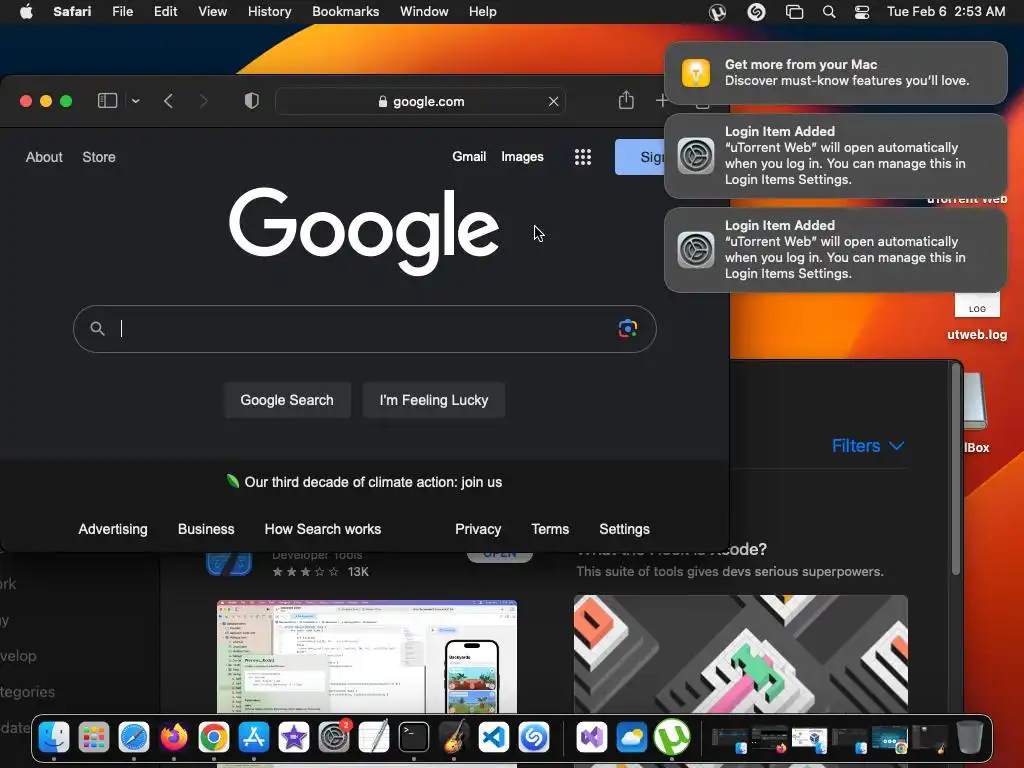
Task: Open the Settings footer menu on Google
Action: tap(624, 529)
